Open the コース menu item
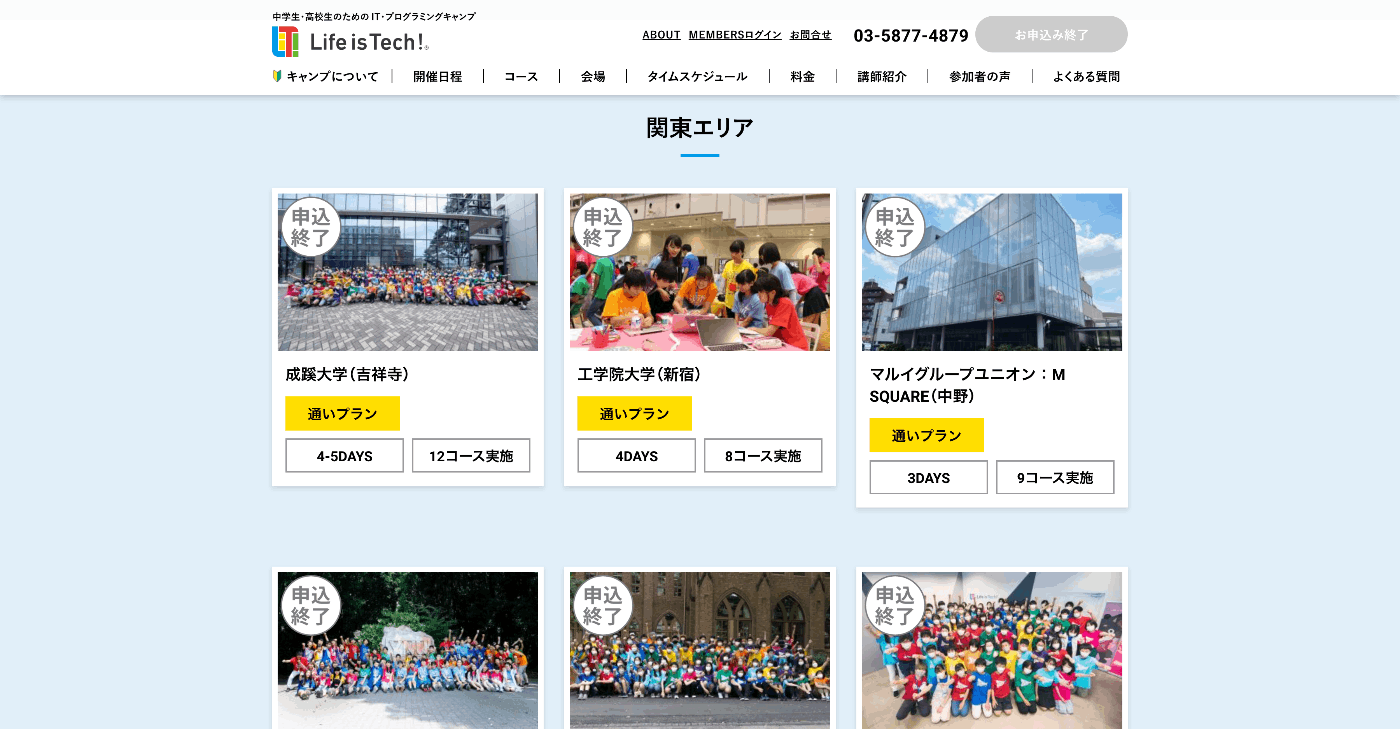The width and height of the screenshot is (1400, 729). (521, 76)
